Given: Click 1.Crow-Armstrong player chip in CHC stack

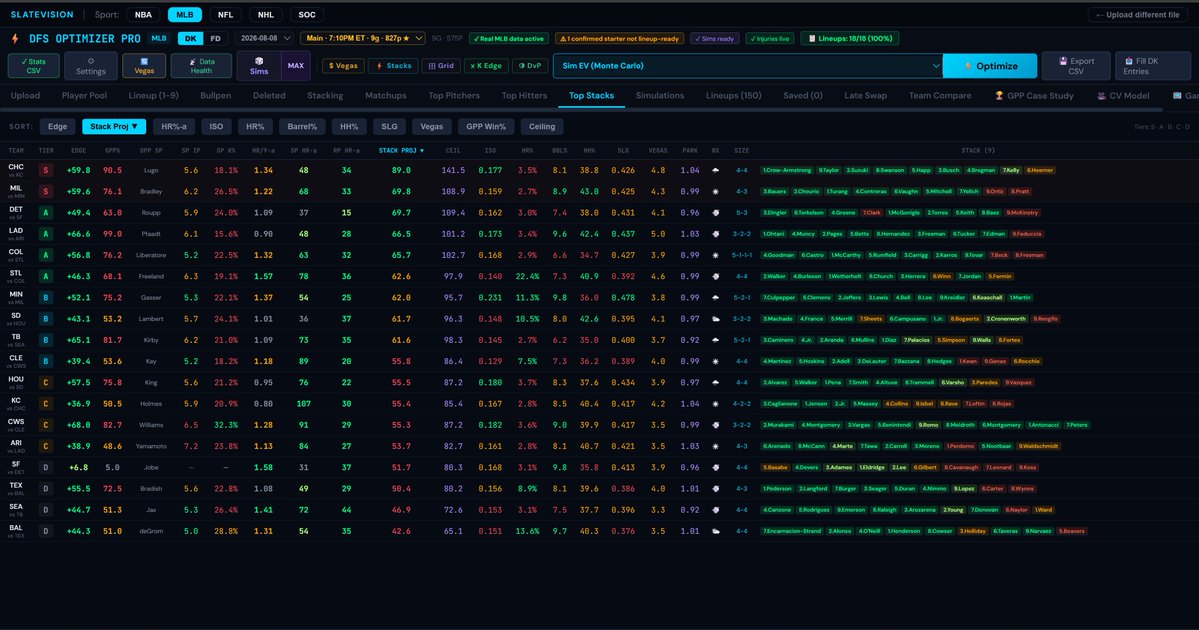Looking at the screenshot, I should click(788, 170).
